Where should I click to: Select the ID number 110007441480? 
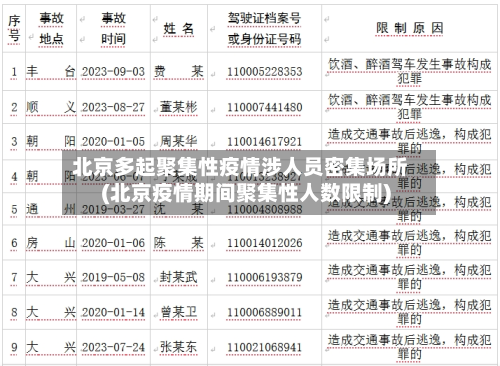click(x=265, y=107)
